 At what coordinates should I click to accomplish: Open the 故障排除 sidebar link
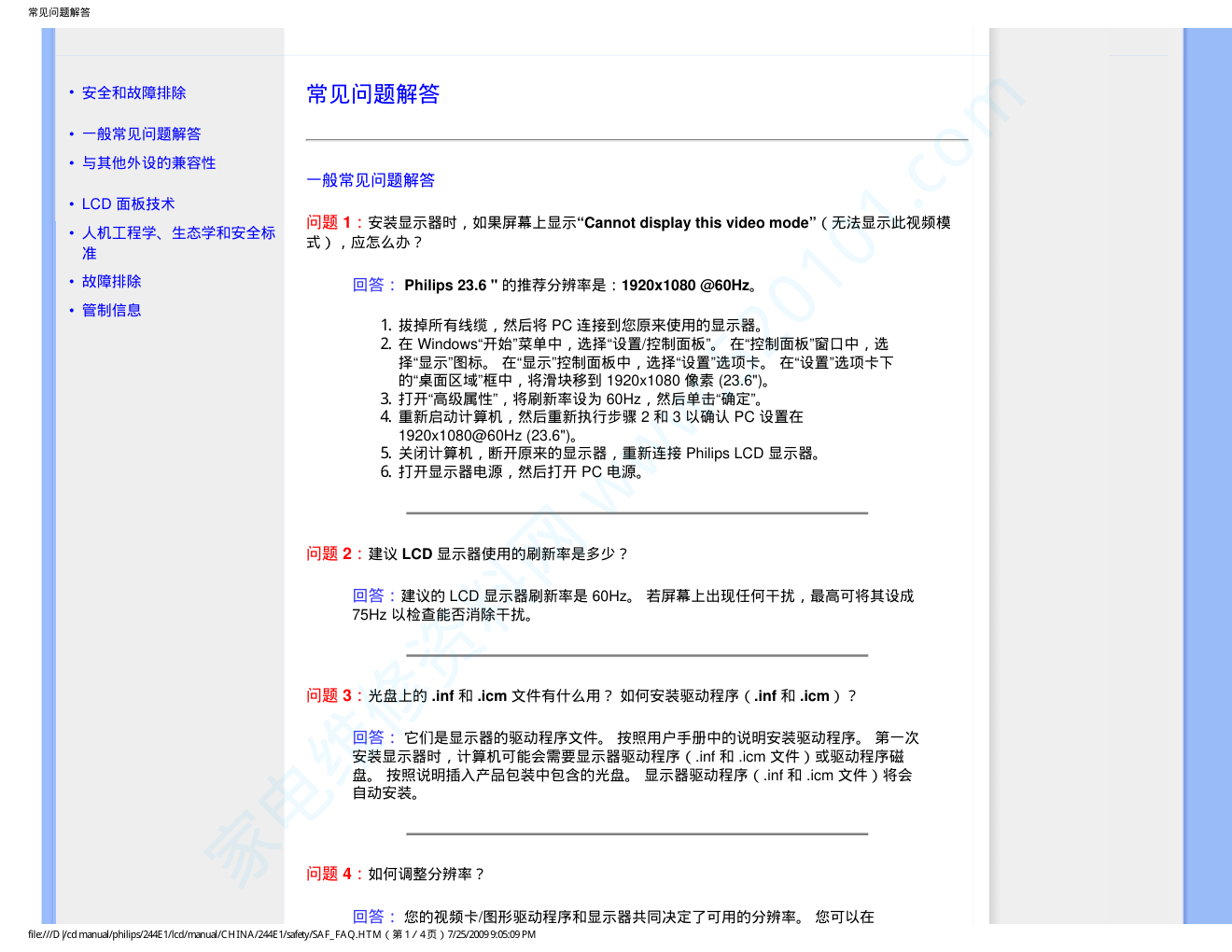coord(111,282)
